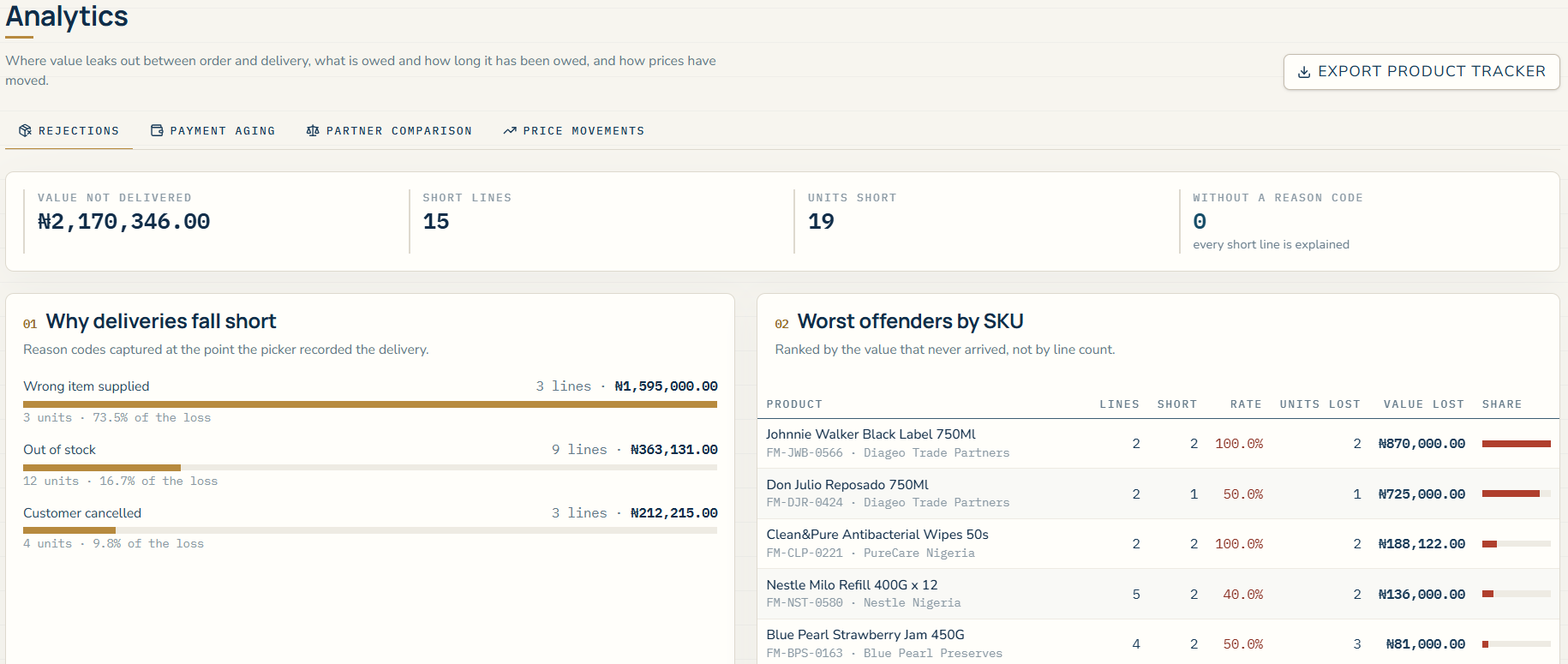Click the Rejections tab box icon
The width and height of the screenshot is (1568, 664).
25,130
